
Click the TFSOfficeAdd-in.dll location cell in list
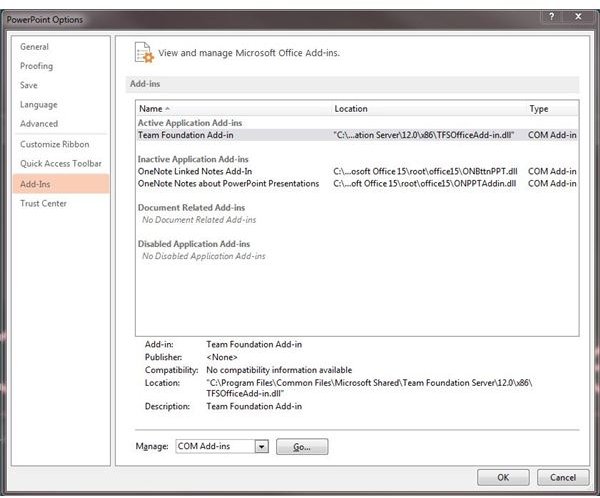point(423,135)
